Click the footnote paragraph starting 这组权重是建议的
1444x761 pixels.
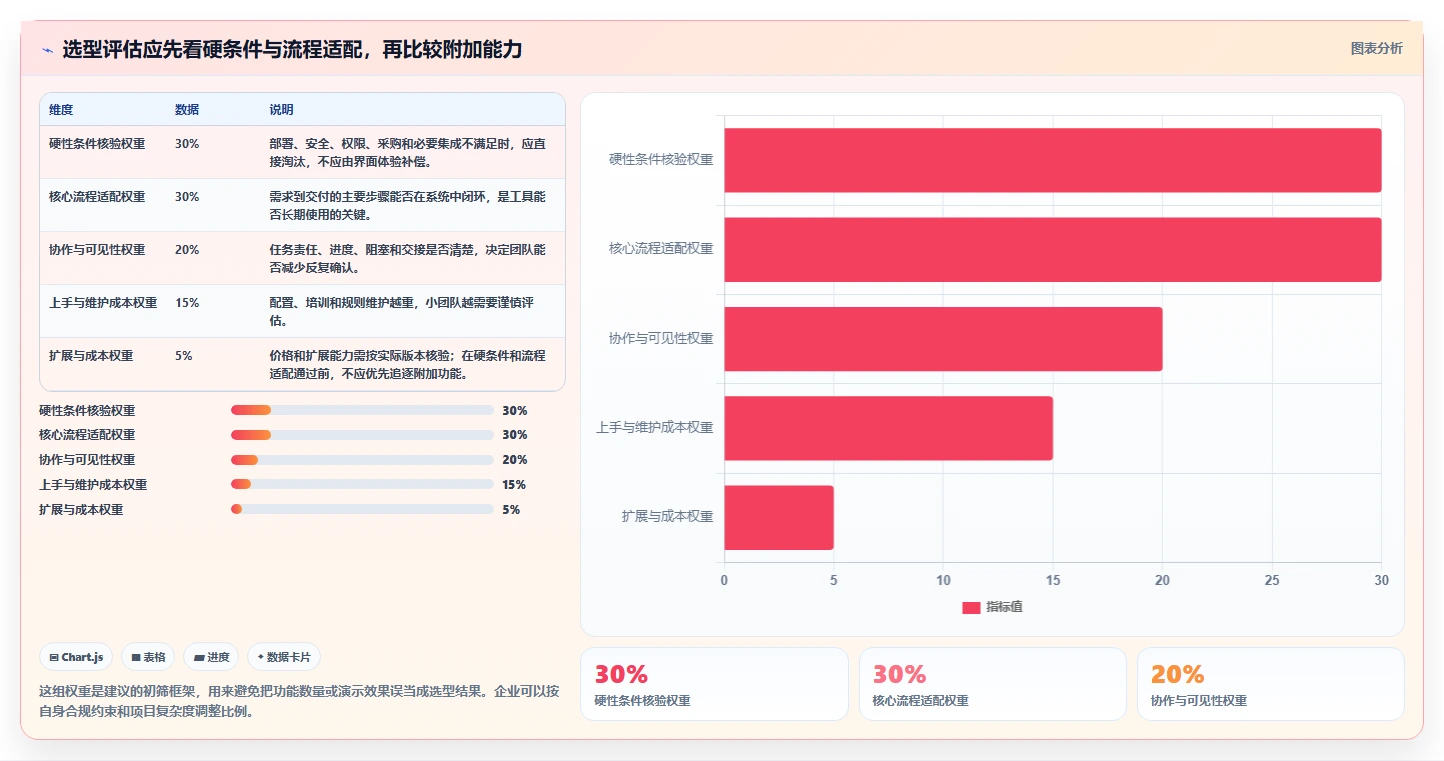pos(301,701)
